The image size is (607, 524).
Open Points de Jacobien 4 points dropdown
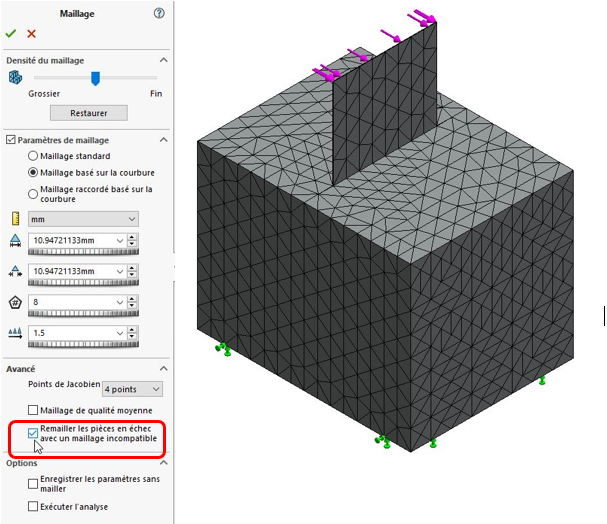[x=132, y=389]
